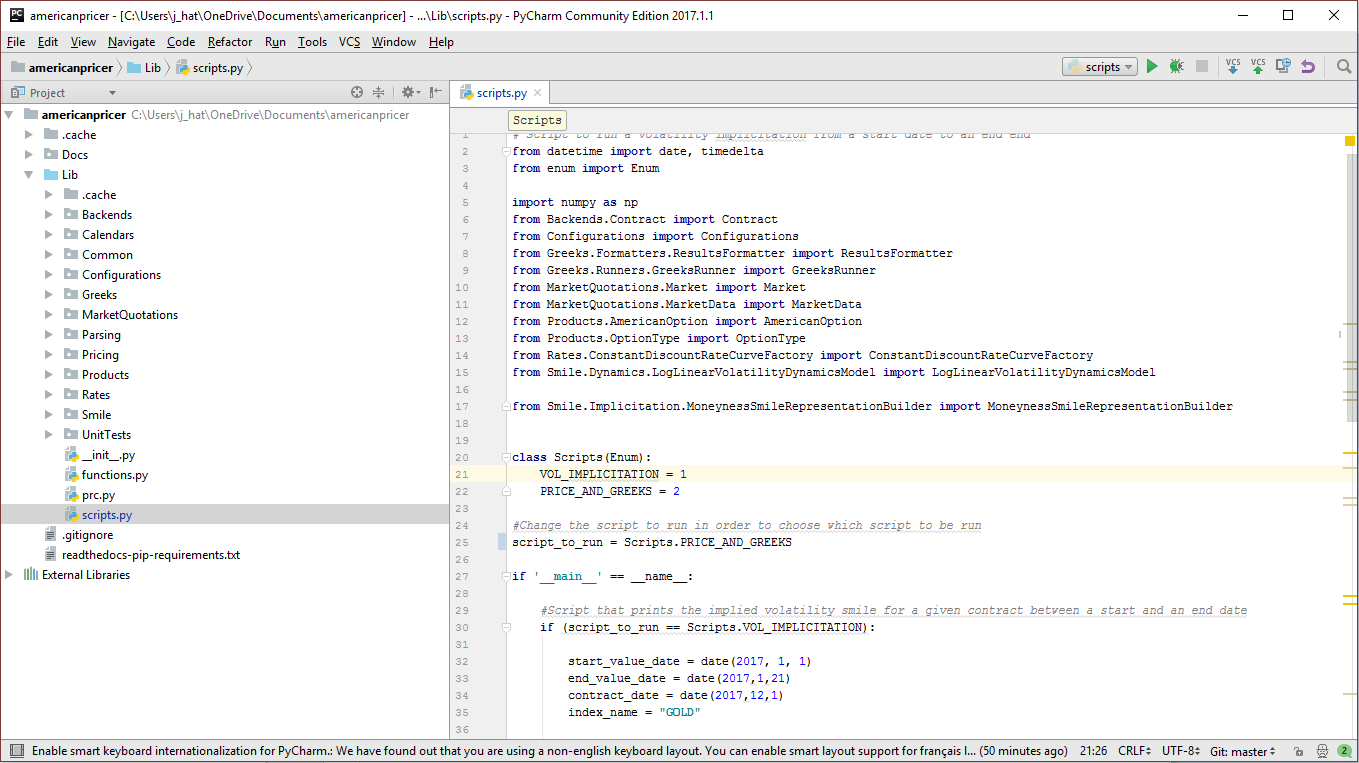This screenshot has width=1359, height=763.
Task: Toggle tool window quick access icon in status bar
Action: [x=16, y=751]
